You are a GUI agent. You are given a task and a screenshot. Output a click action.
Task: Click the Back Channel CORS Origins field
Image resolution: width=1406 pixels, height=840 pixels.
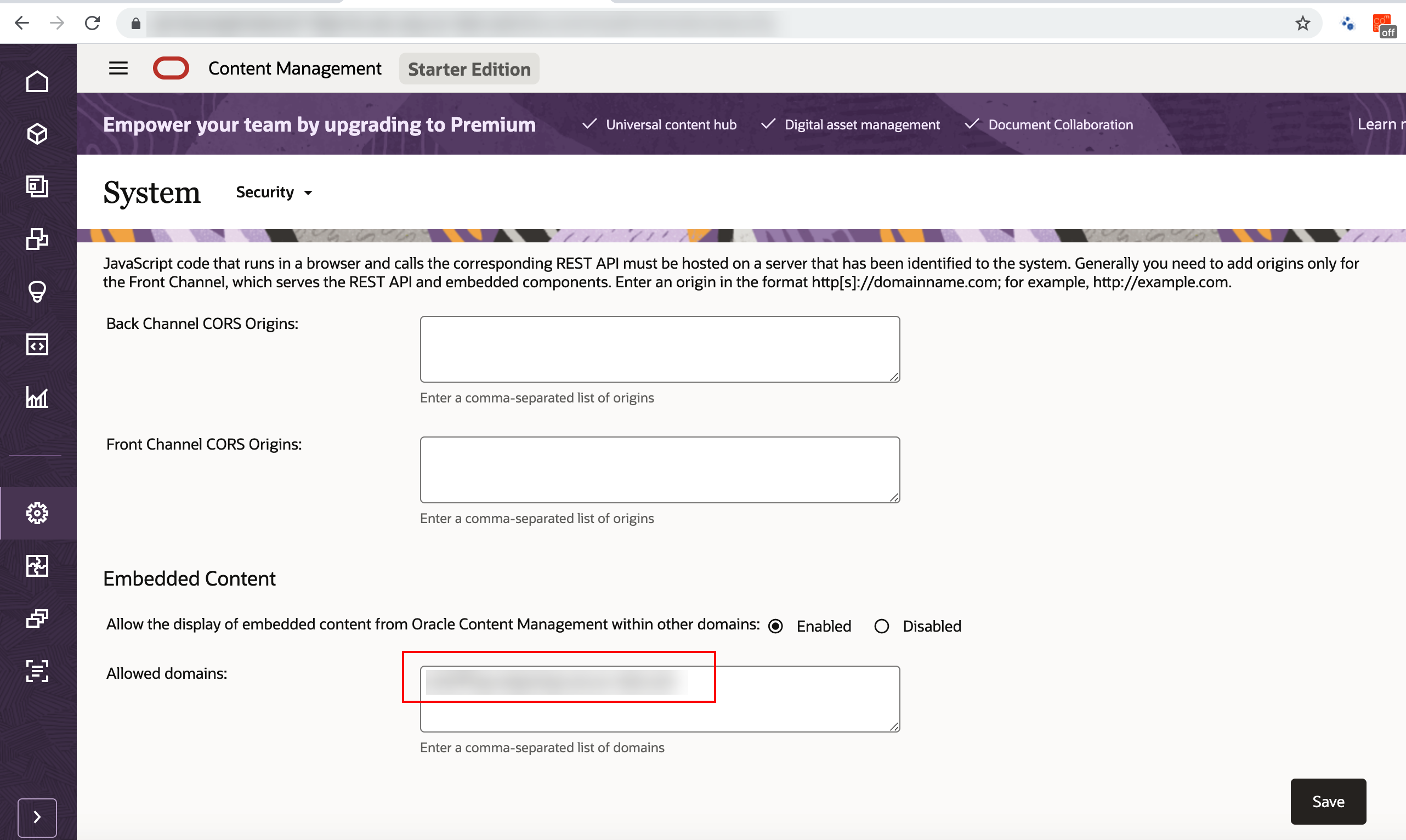pos(660,349)
